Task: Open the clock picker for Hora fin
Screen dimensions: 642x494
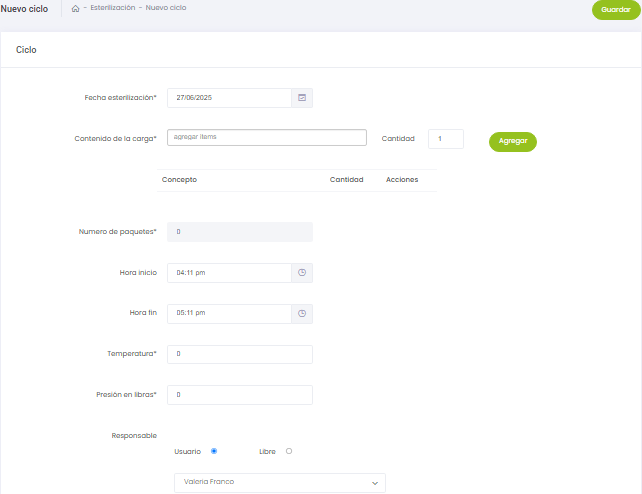Action: tap(302, 314)
